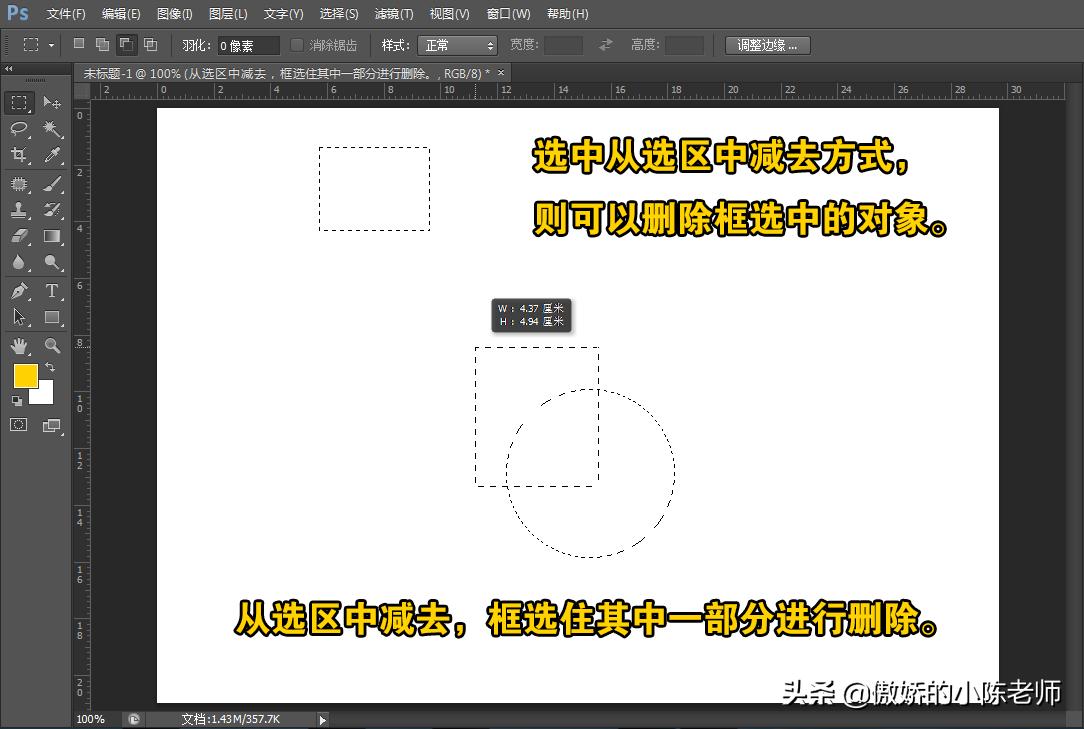Select the Move tool
The width and height of the screenshot is (1084, 729).
click(52, 102)
